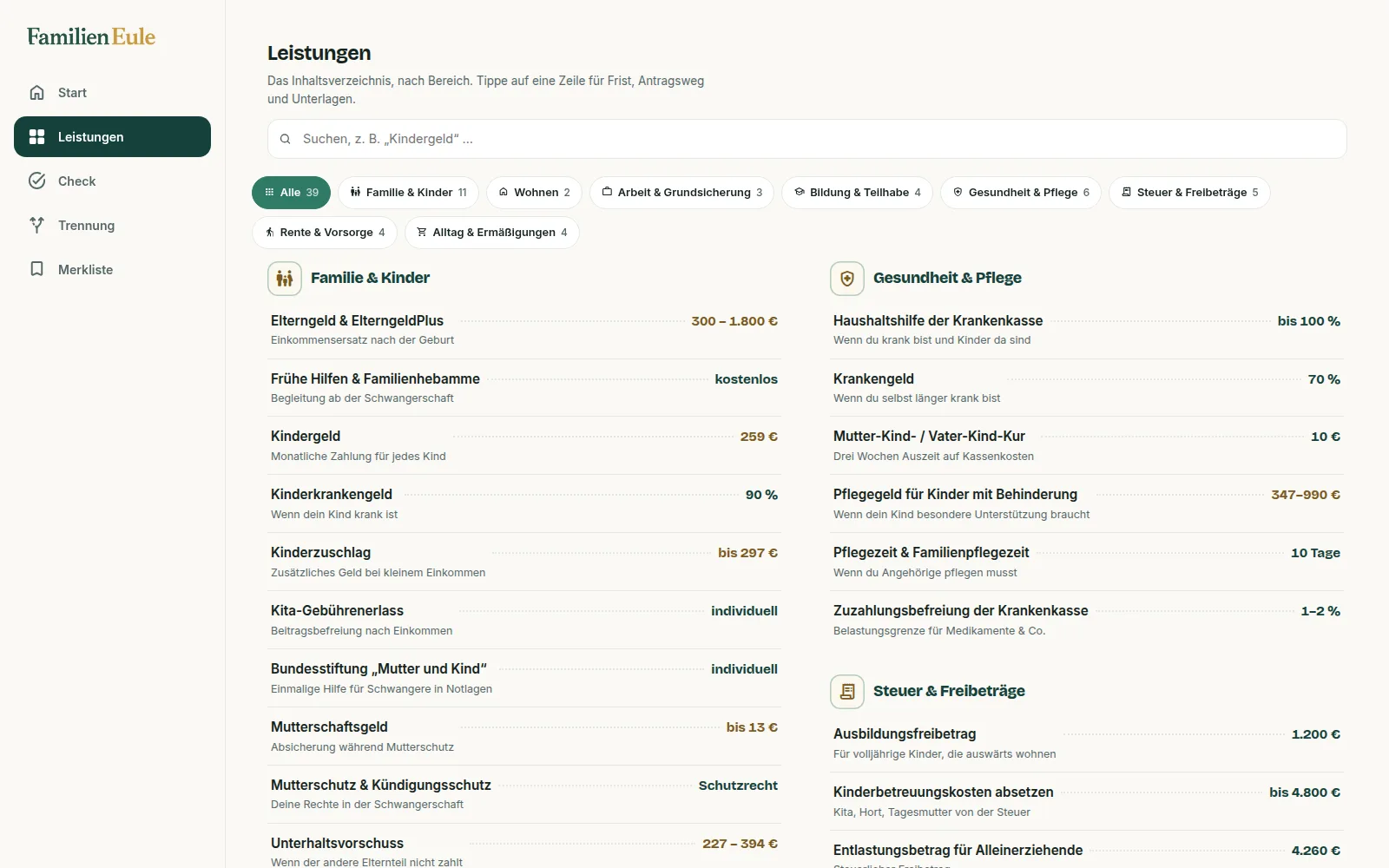Open the Kindergeld entry
The height and width of the screenshot is (868, 1389).
coord(524,445)
